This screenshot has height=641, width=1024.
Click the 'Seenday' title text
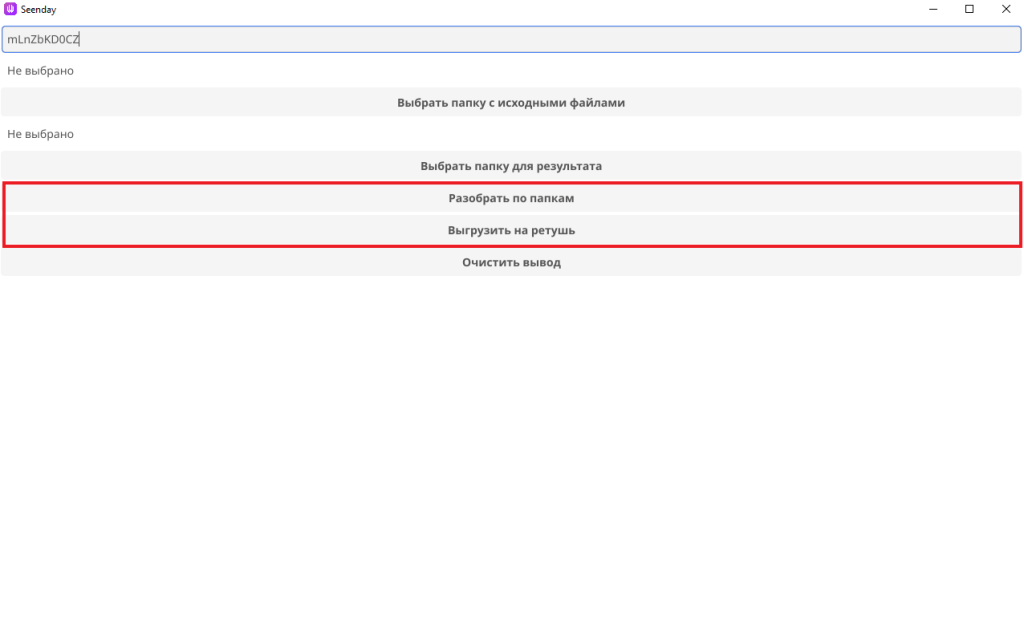click(x=38, y=9)
